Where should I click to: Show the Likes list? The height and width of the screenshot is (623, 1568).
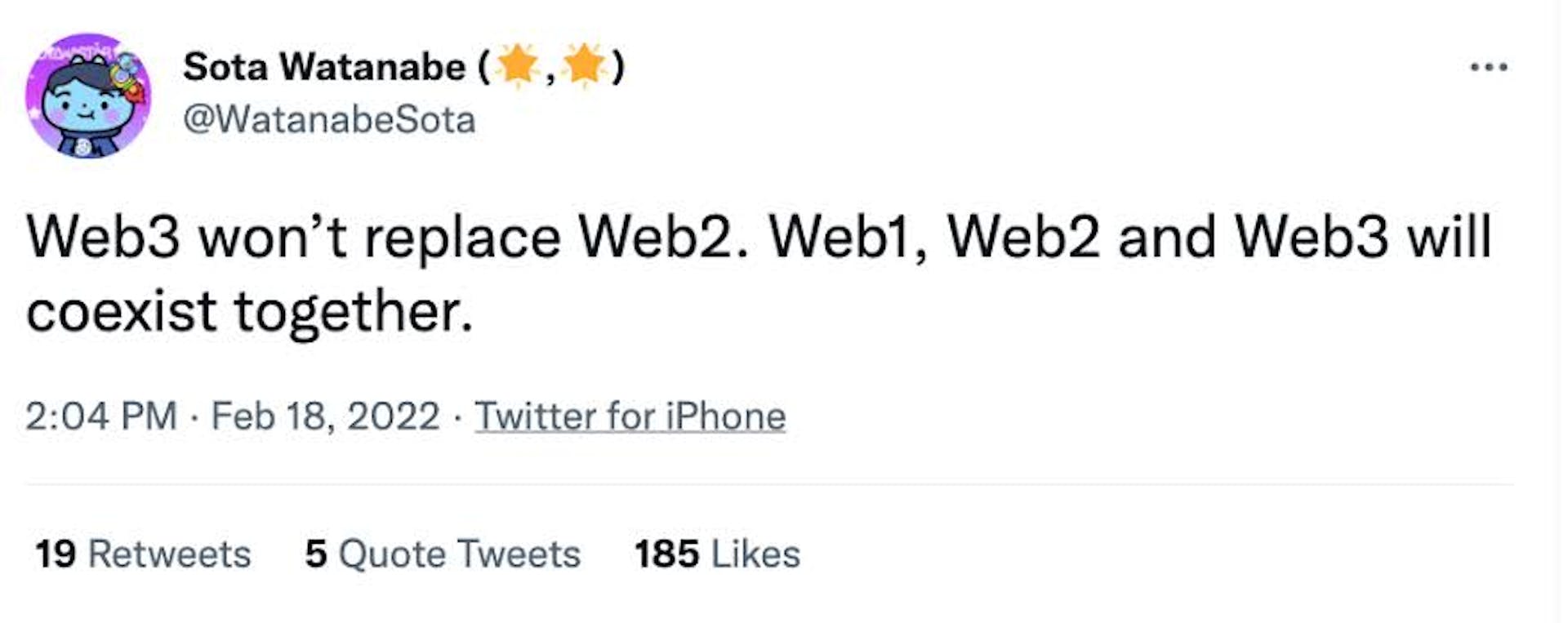pos(755,554)
